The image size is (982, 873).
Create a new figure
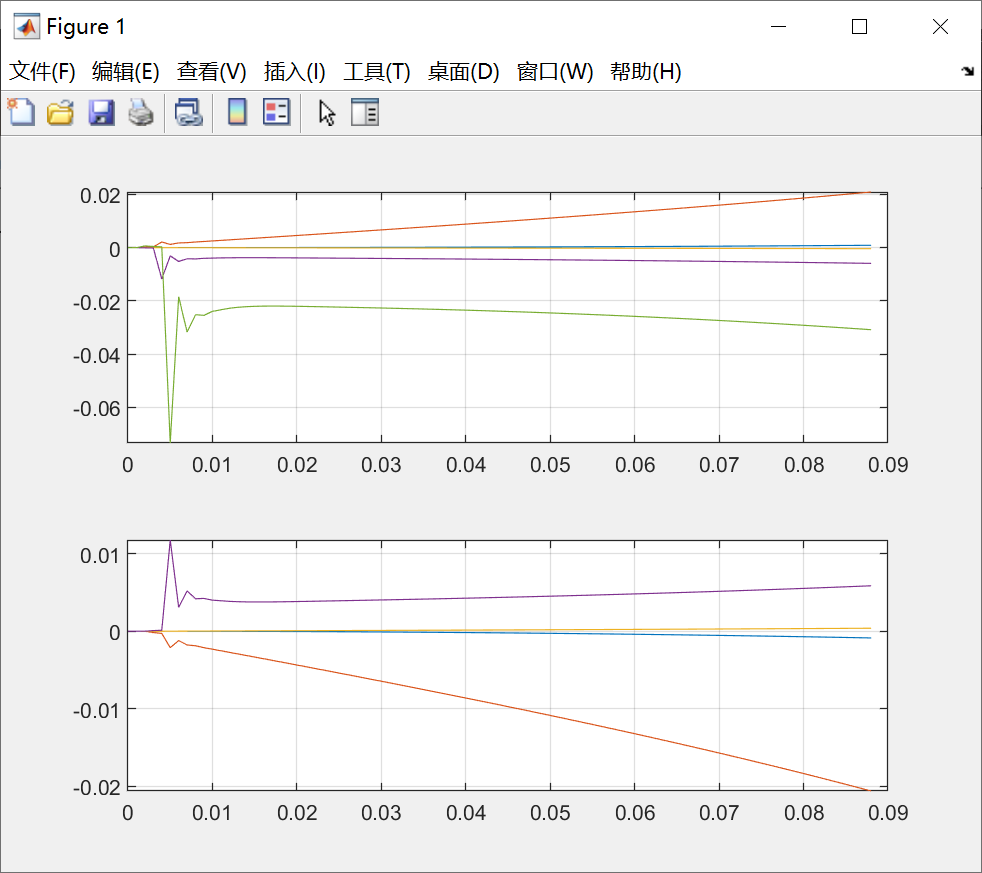[x=20, y=112]
